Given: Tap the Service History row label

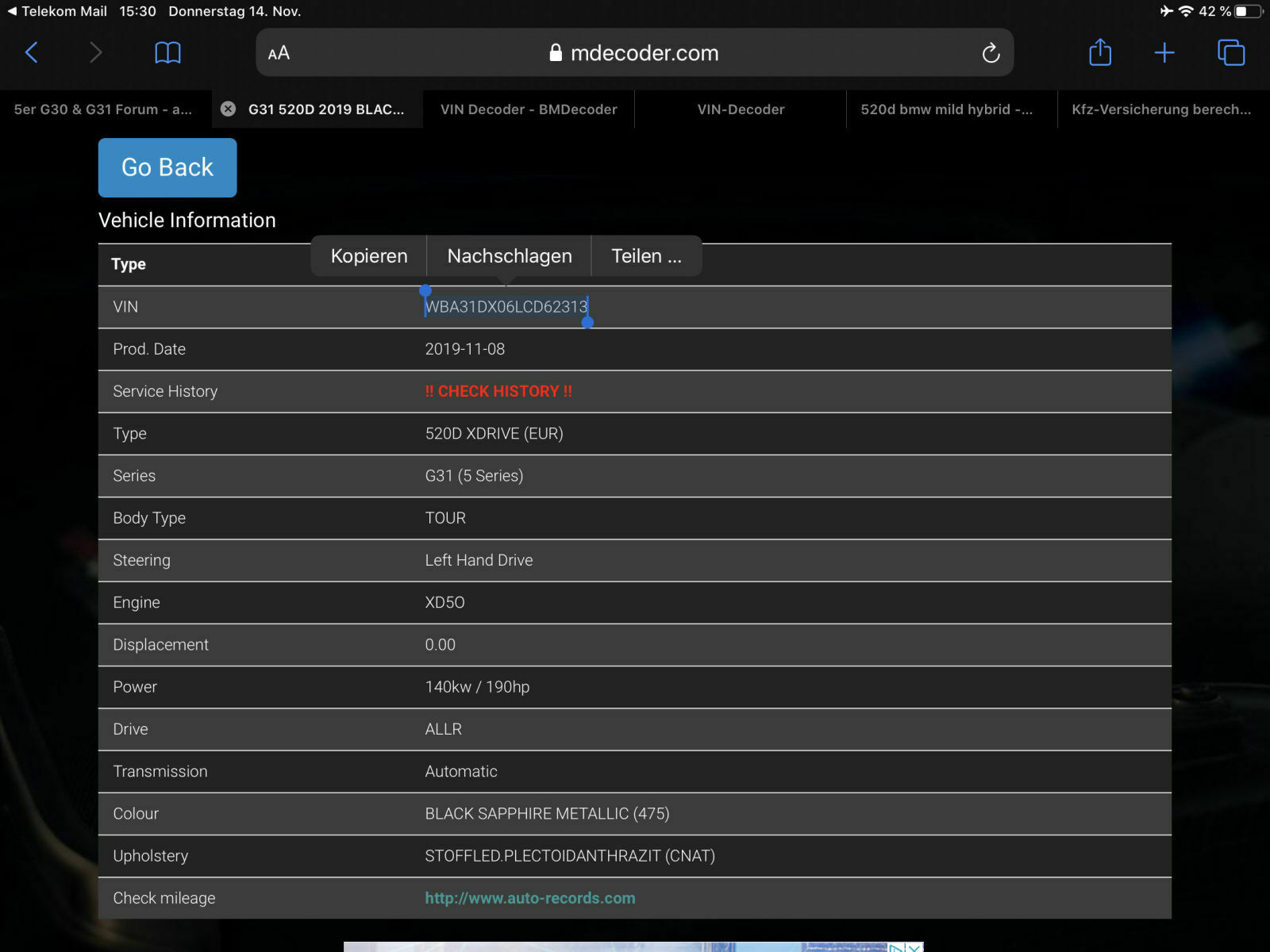Looking at the screenshot, I should [165, 391].
